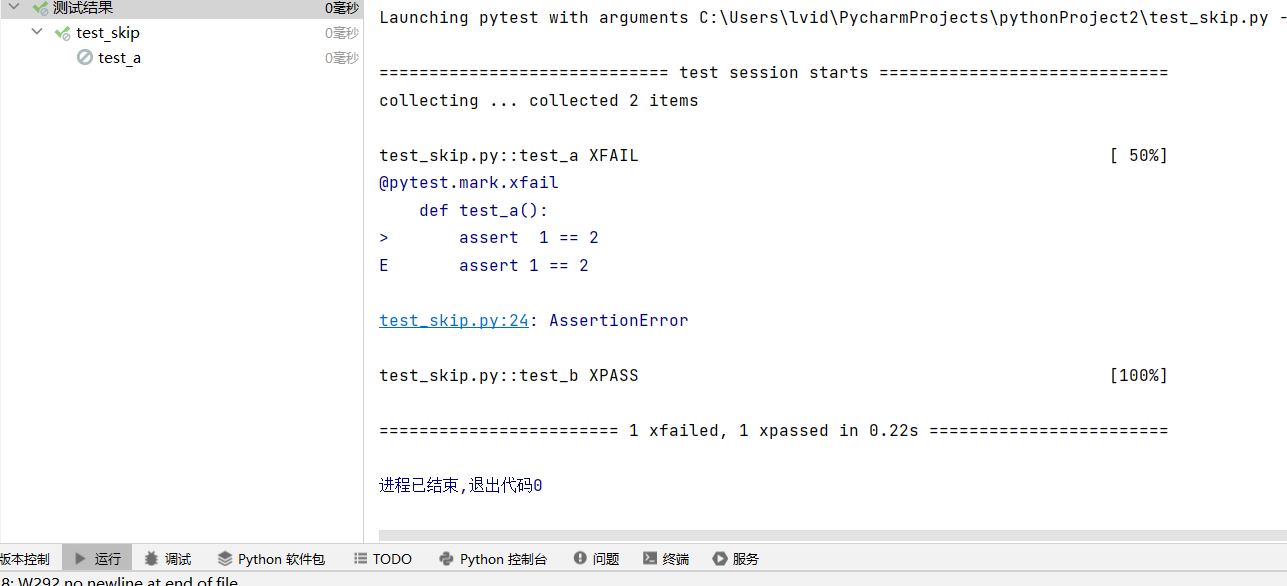
Task: Open the 版本控制 tool window tab
Action: click(x=24, y=559)
